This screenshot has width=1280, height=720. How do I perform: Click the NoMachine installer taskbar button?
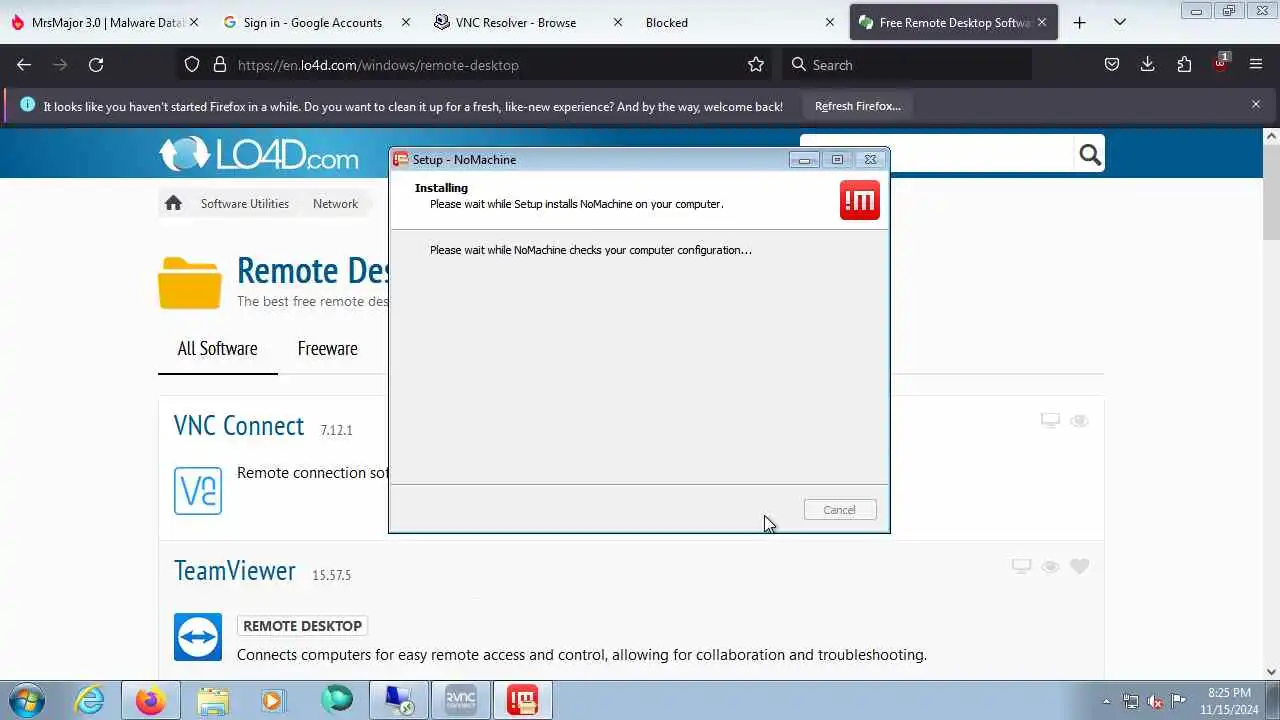pyautogui.click(x=522, y=700)
